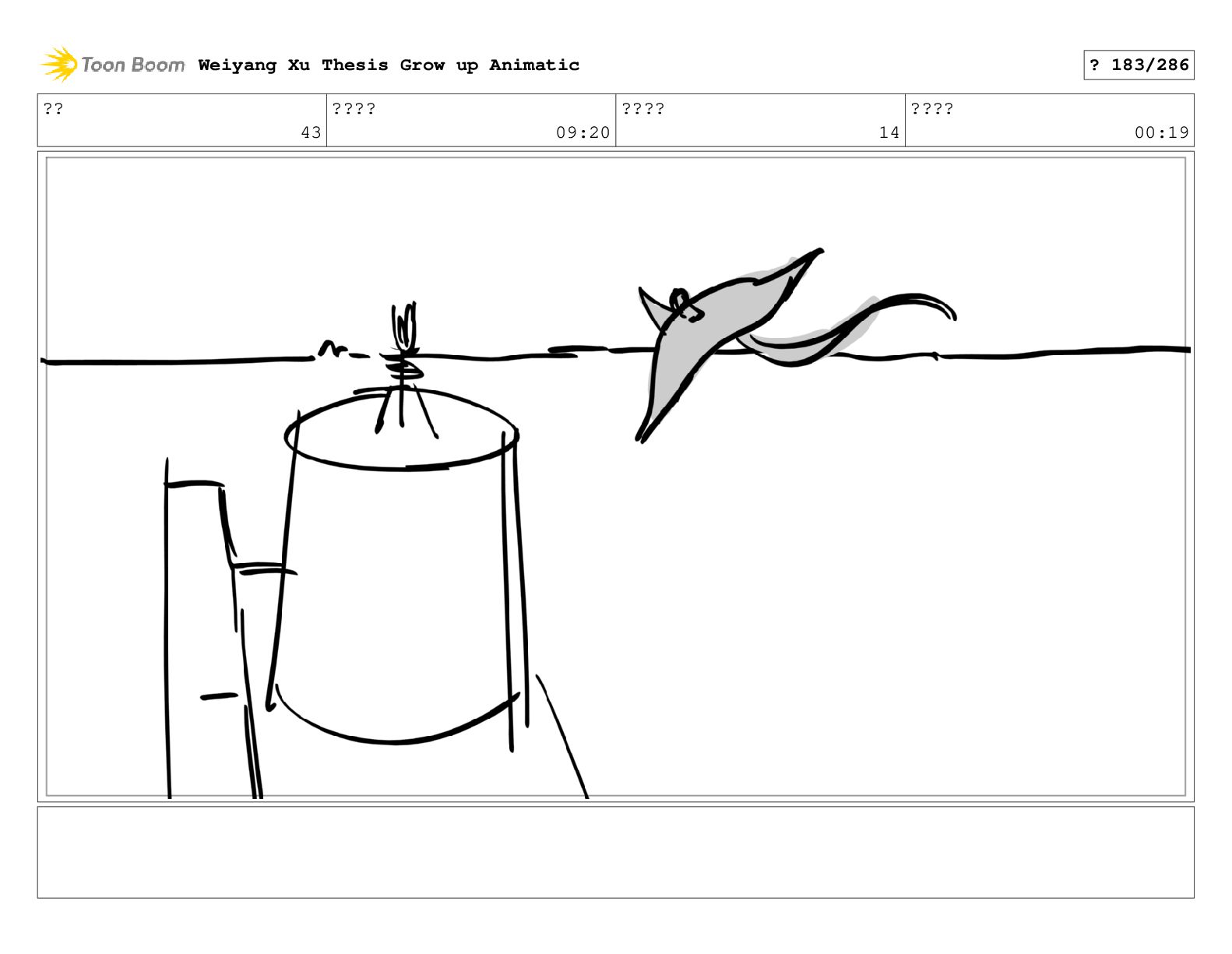
Task: Click the panel duration value '00:19'
Action: tap(1162, 132)
